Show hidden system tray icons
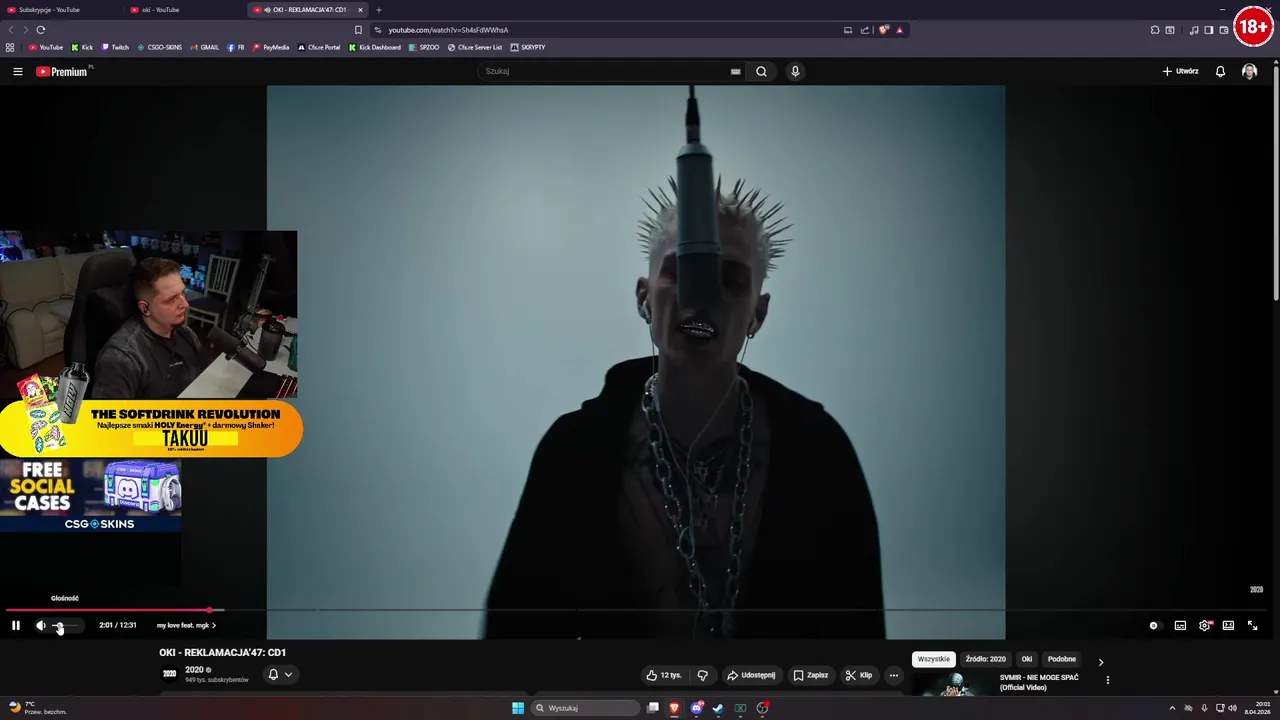This screenshot has width=1280, height=720. [x=1172, y=708]
